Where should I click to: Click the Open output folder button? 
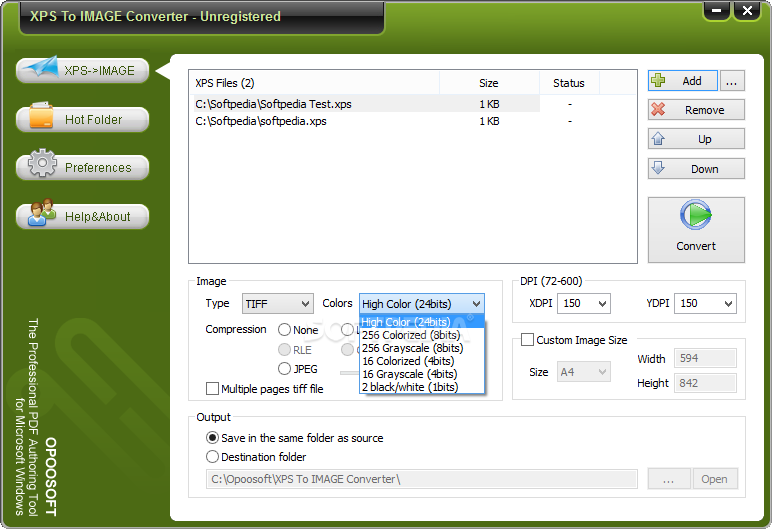[715, 479]
